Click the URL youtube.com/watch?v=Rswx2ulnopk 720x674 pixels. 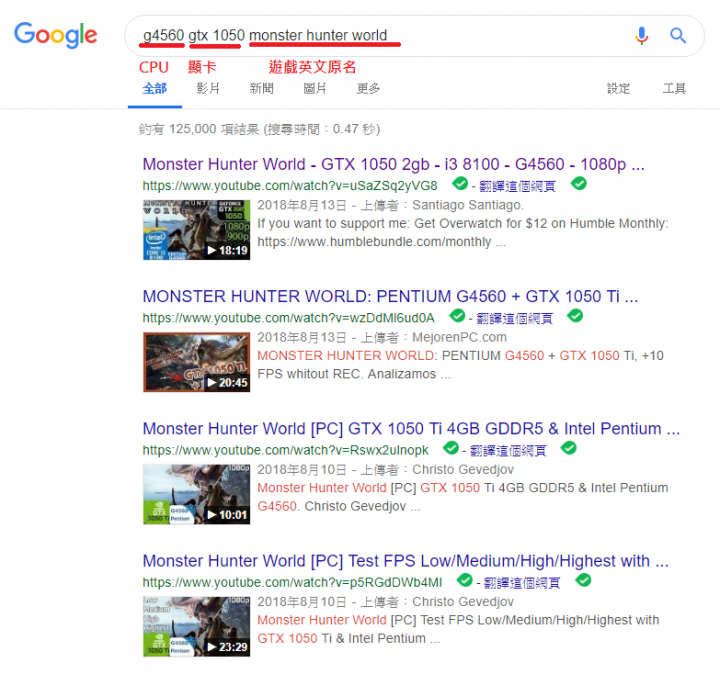tap(286, 450)
